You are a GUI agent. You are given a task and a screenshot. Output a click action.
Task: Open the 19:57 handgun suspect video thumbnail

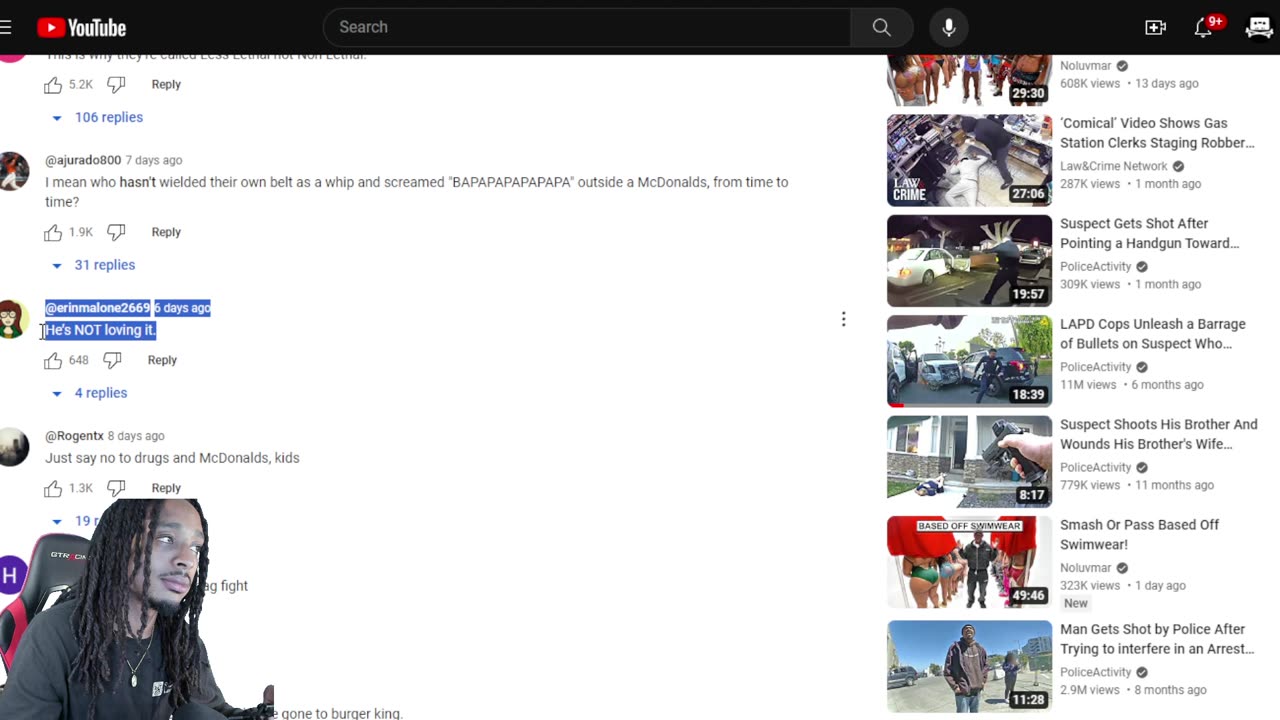pos(969,261)
